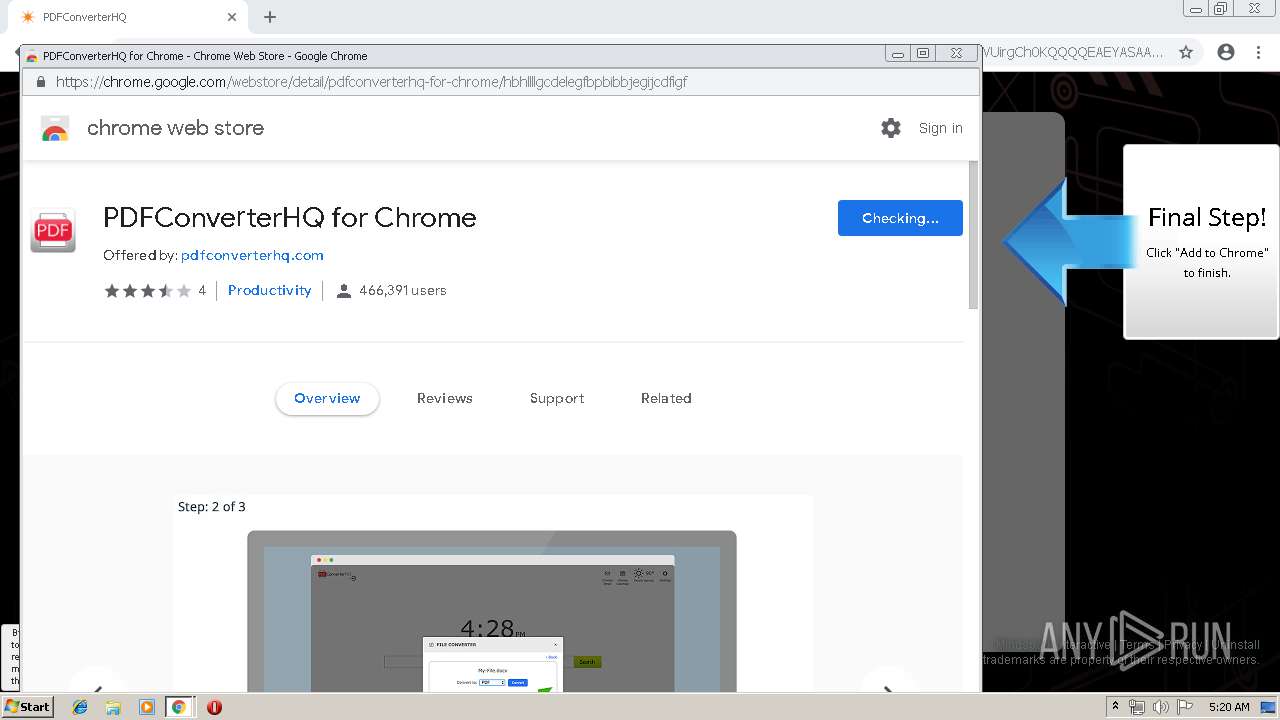Click the popup window vertical scrollbar
Image resolution: width=1280 pixels, height=720 pixels.
pyautogui.click(x=974, y=235)
